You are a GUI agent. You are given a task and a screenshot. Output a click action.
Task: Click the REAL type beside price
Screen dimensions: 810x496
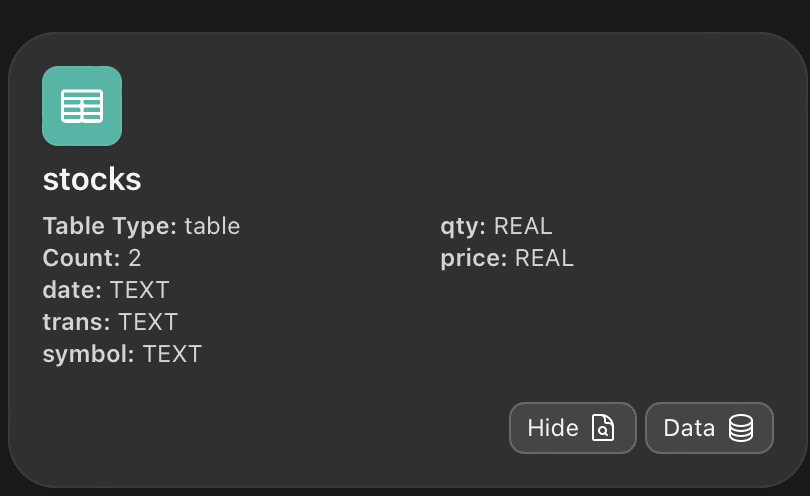coord(545,258)
